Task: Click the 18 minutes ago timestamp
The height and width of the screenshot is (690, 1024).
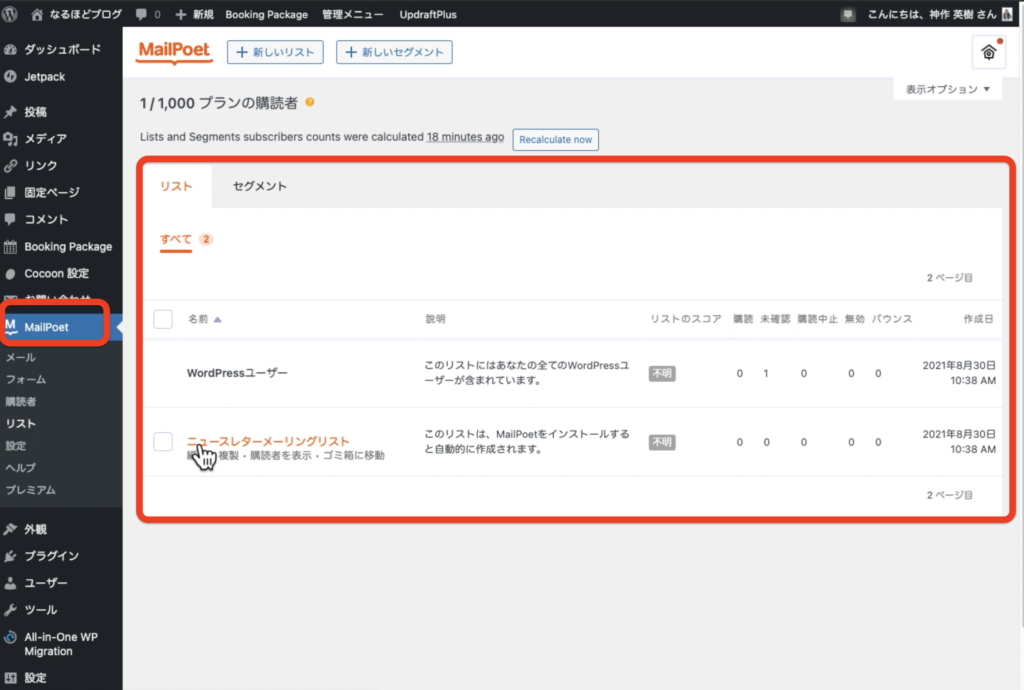Action: [465, 137]
